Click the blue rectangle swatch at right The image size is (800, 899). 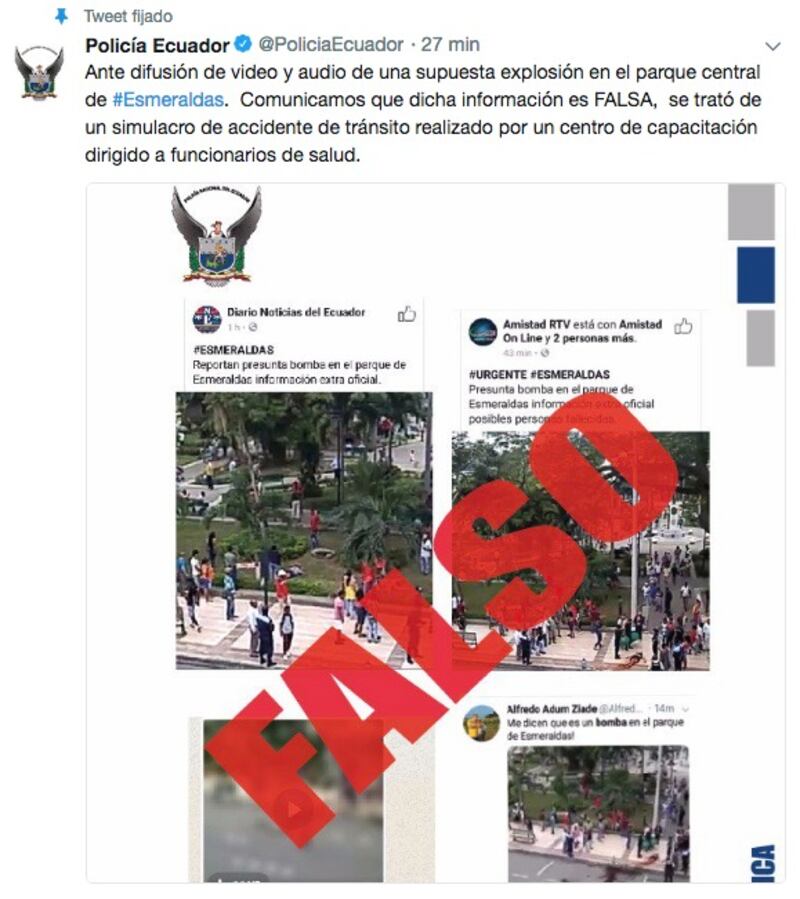[x=756, y=275]
